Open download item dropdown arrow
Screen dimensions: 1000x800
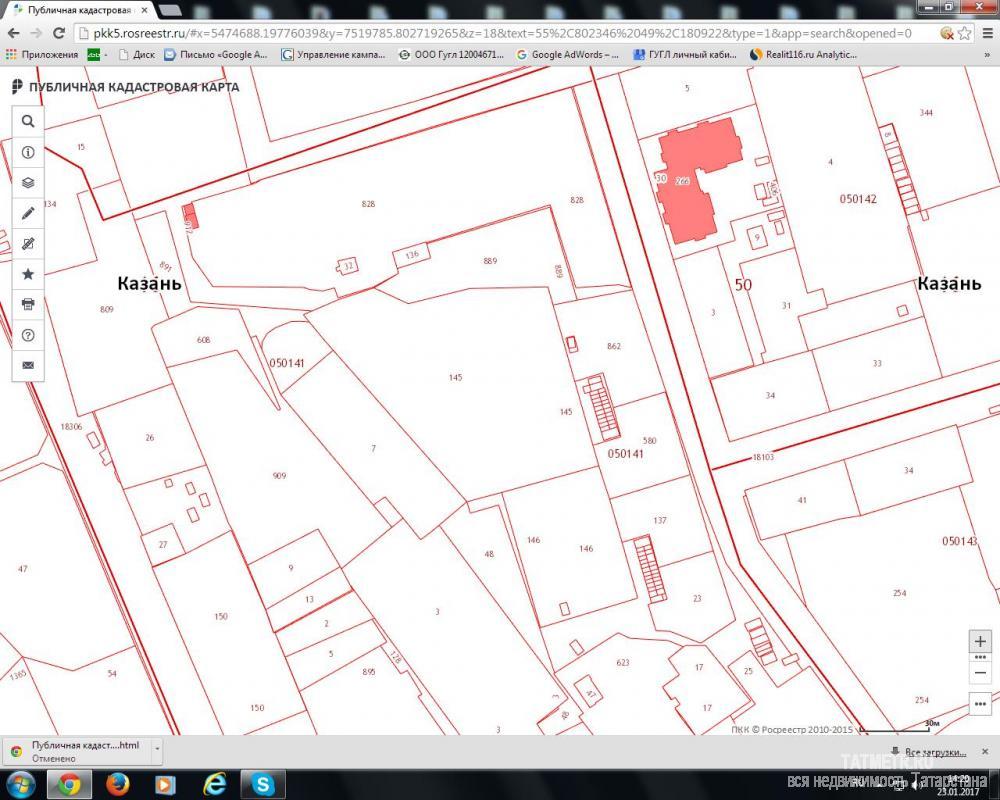click(157, 751)
